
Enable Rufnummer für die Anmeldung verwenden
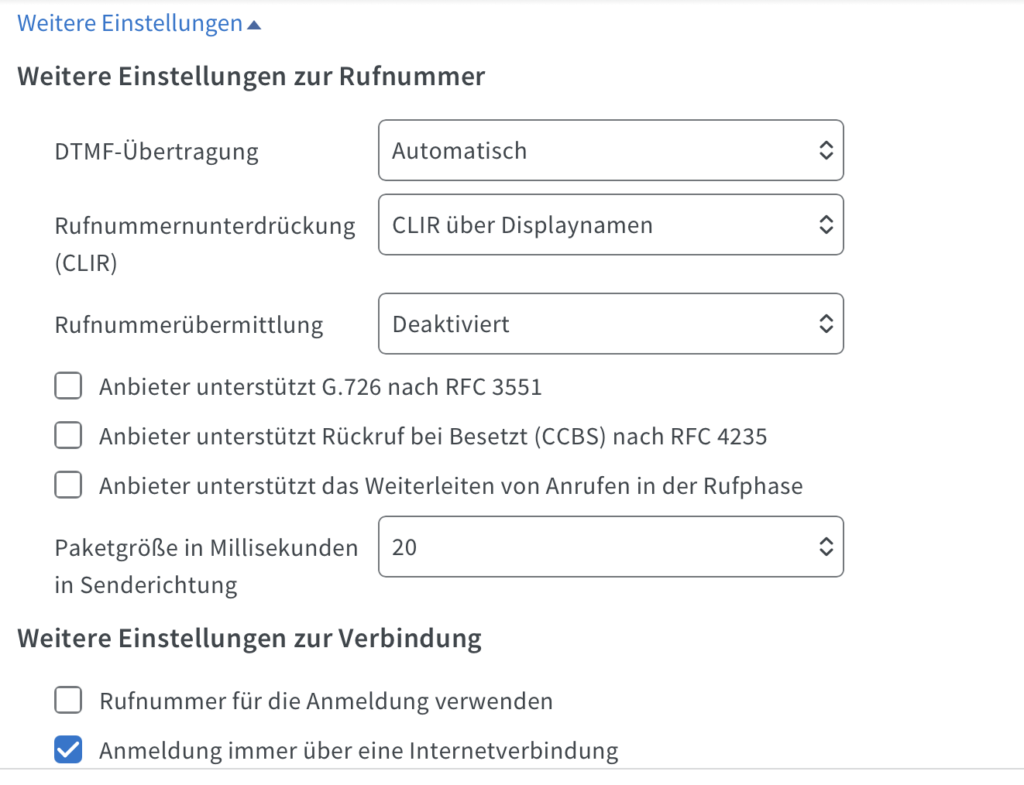68,701
